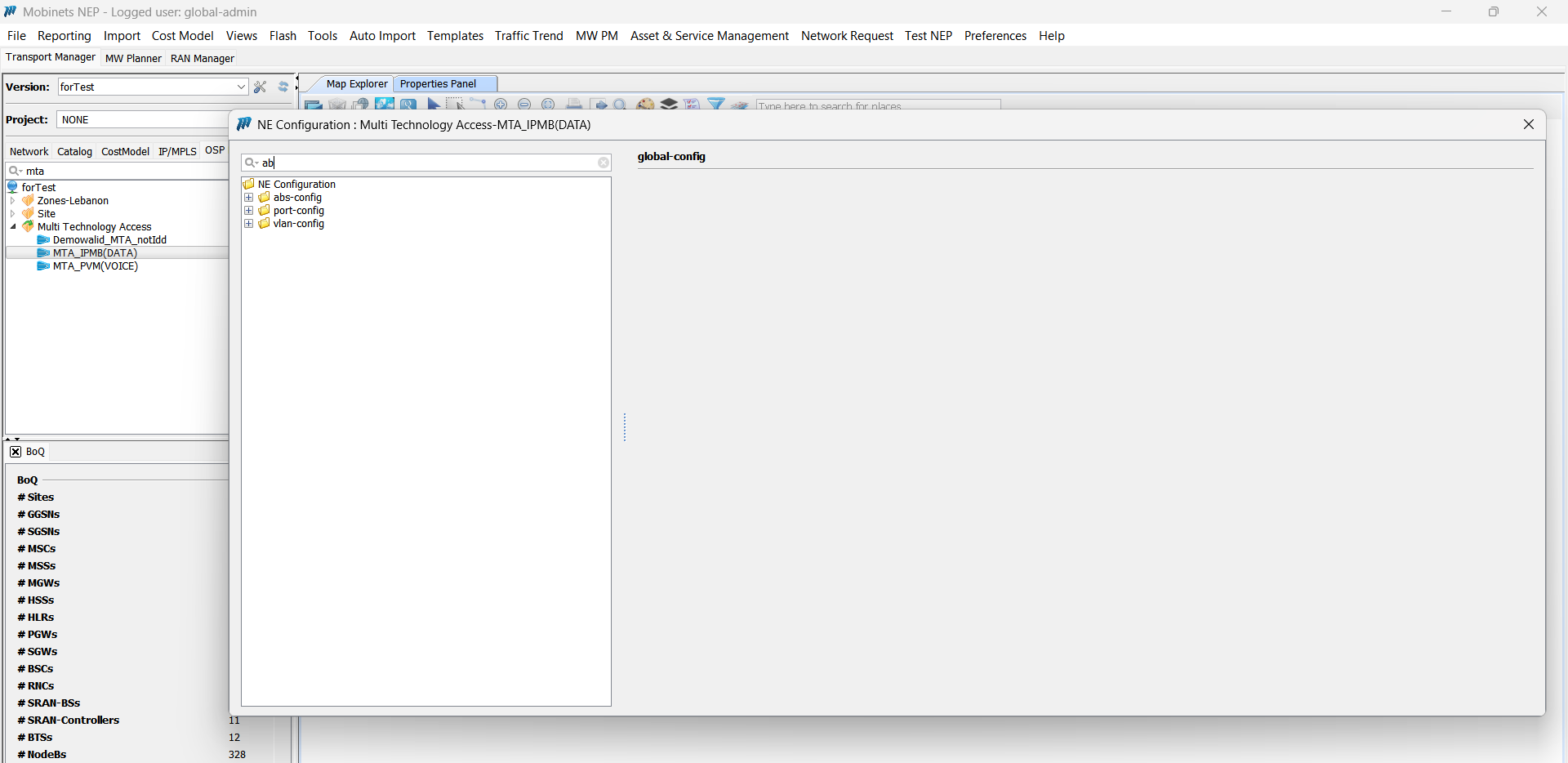Click the layers stack icon in map toolbar
The height and width of the screenshot is (763, 1568).
(669, 105)
